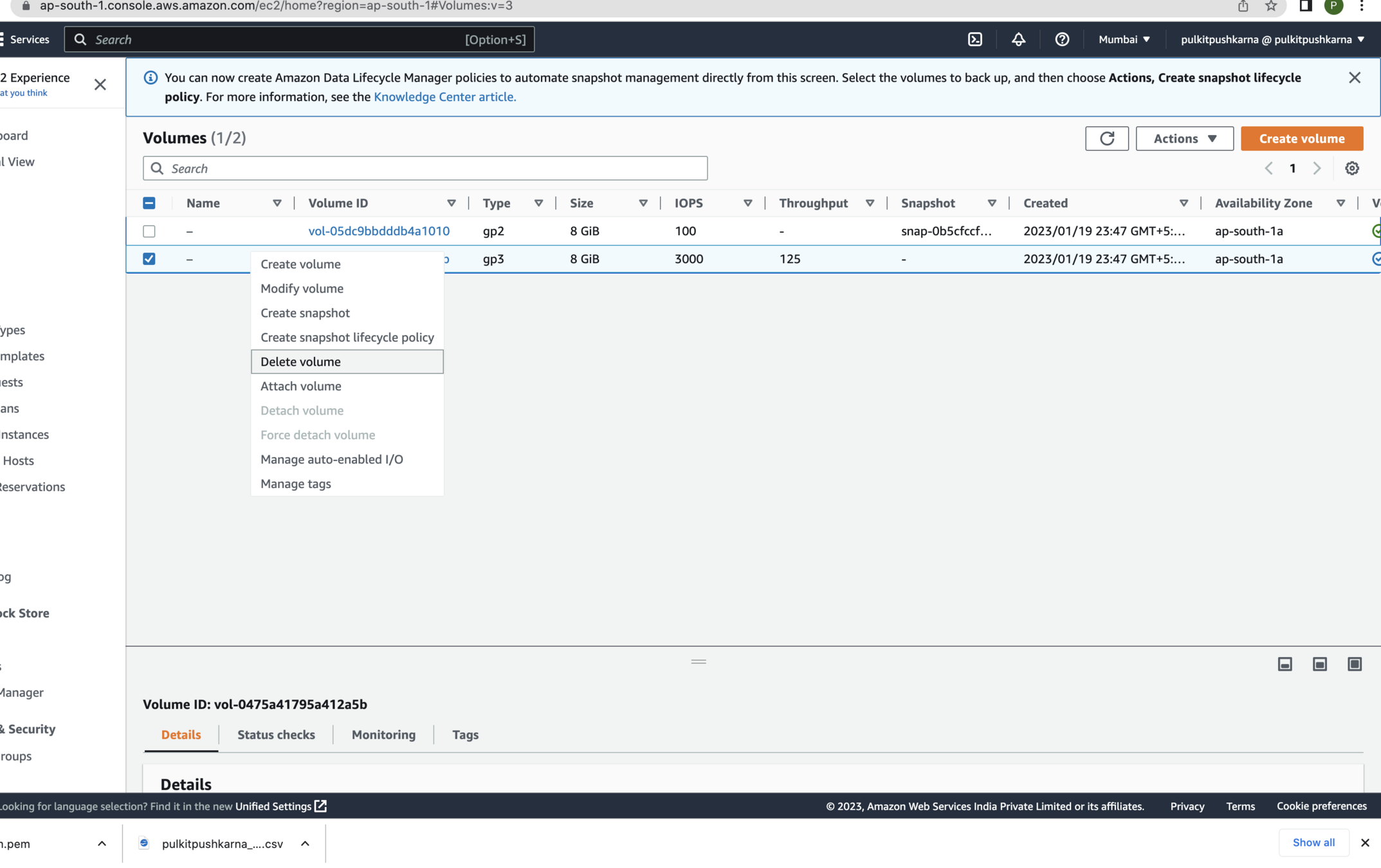Check the gp2 volume row checkbox
This screenshot has width=1381, height=868.
click(149, 231)
